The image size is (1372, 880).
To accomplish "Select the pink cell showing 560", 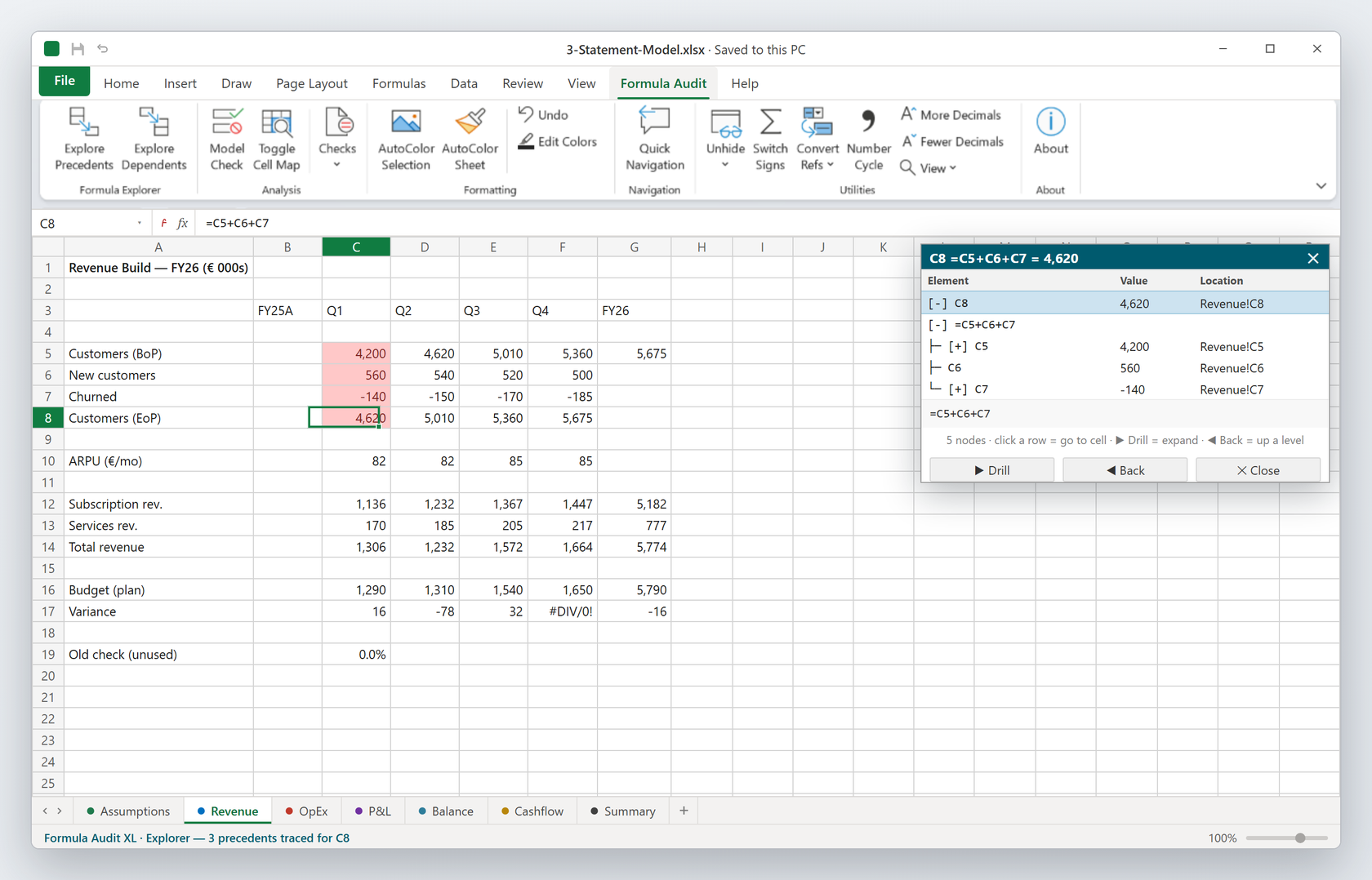I will pyautogui.click(x=356, y=375).
